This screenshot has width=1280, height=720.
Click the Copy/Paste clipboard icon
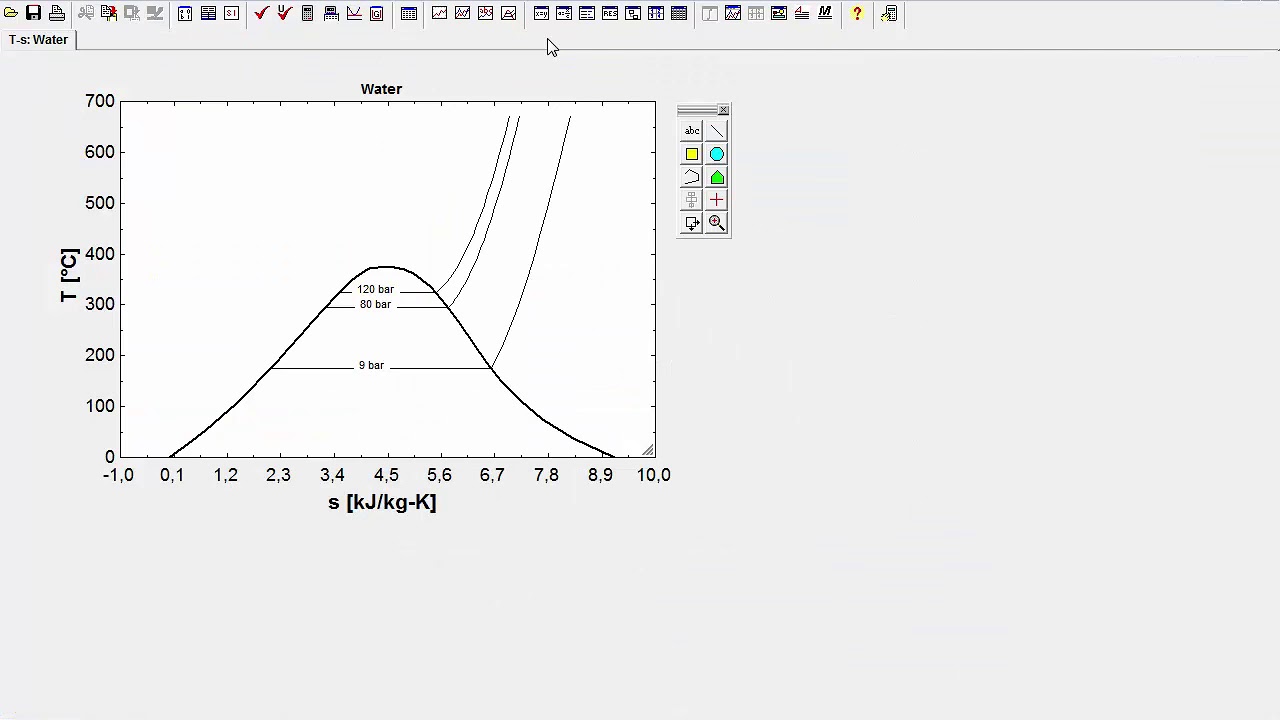tap(108, 13)
